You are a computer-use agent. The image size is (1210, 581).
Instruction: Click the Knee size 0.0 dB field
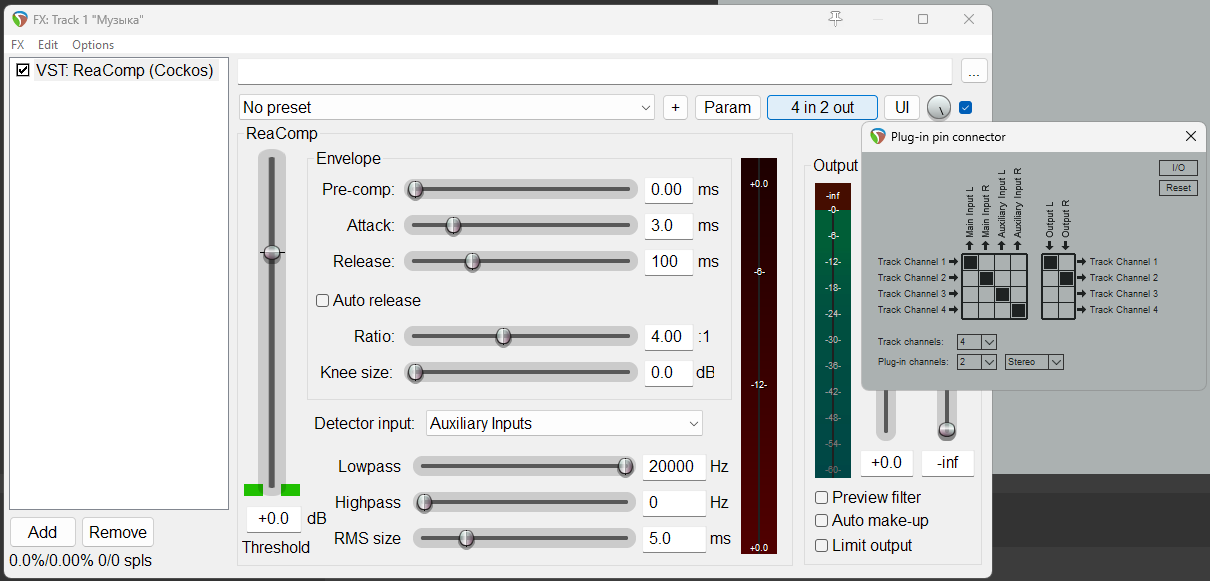pyautogui.click(x=668, y=372)
